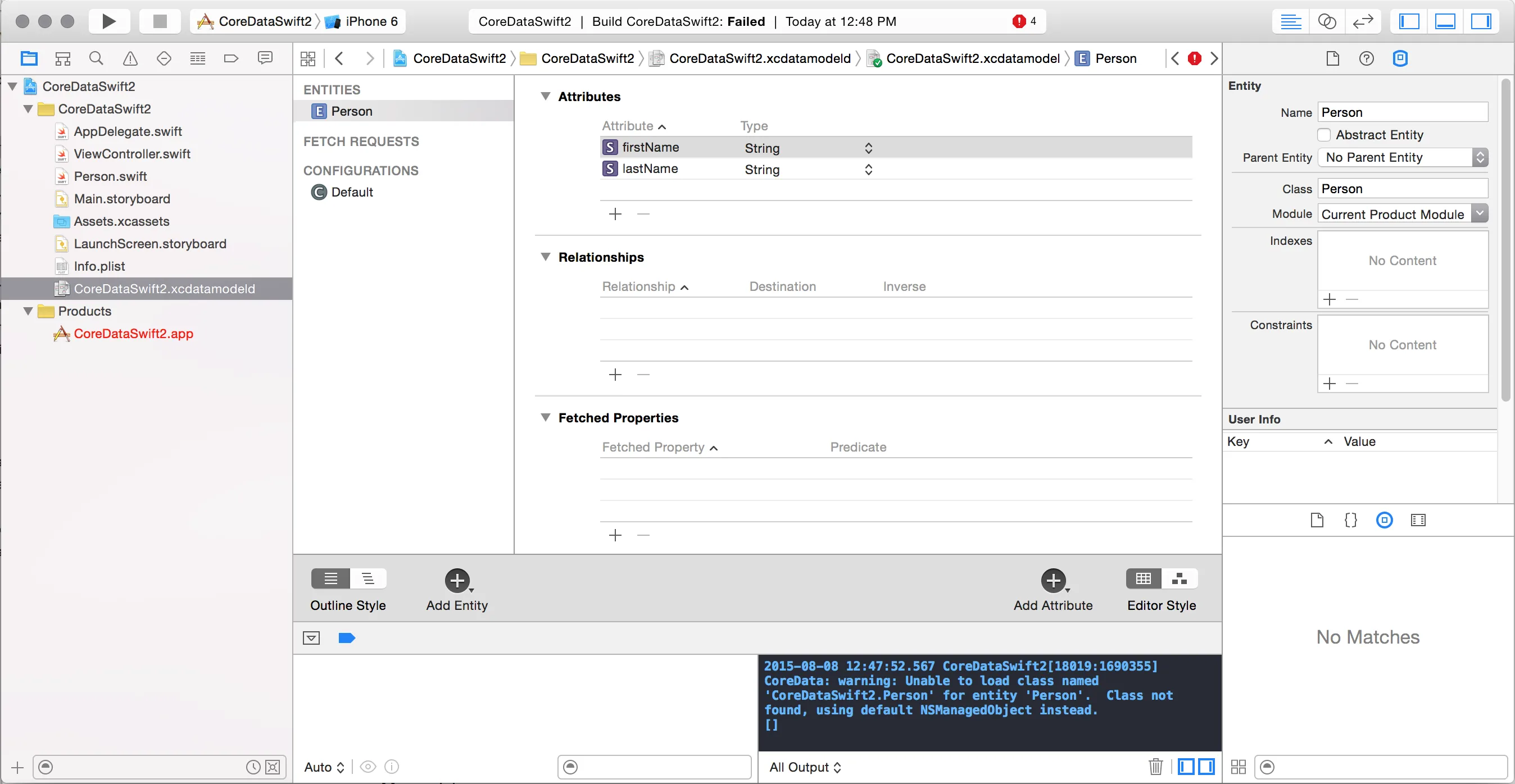Switch editor style to graph view
This screenshot has width=1515, height=784.
tap(1178, 579)
